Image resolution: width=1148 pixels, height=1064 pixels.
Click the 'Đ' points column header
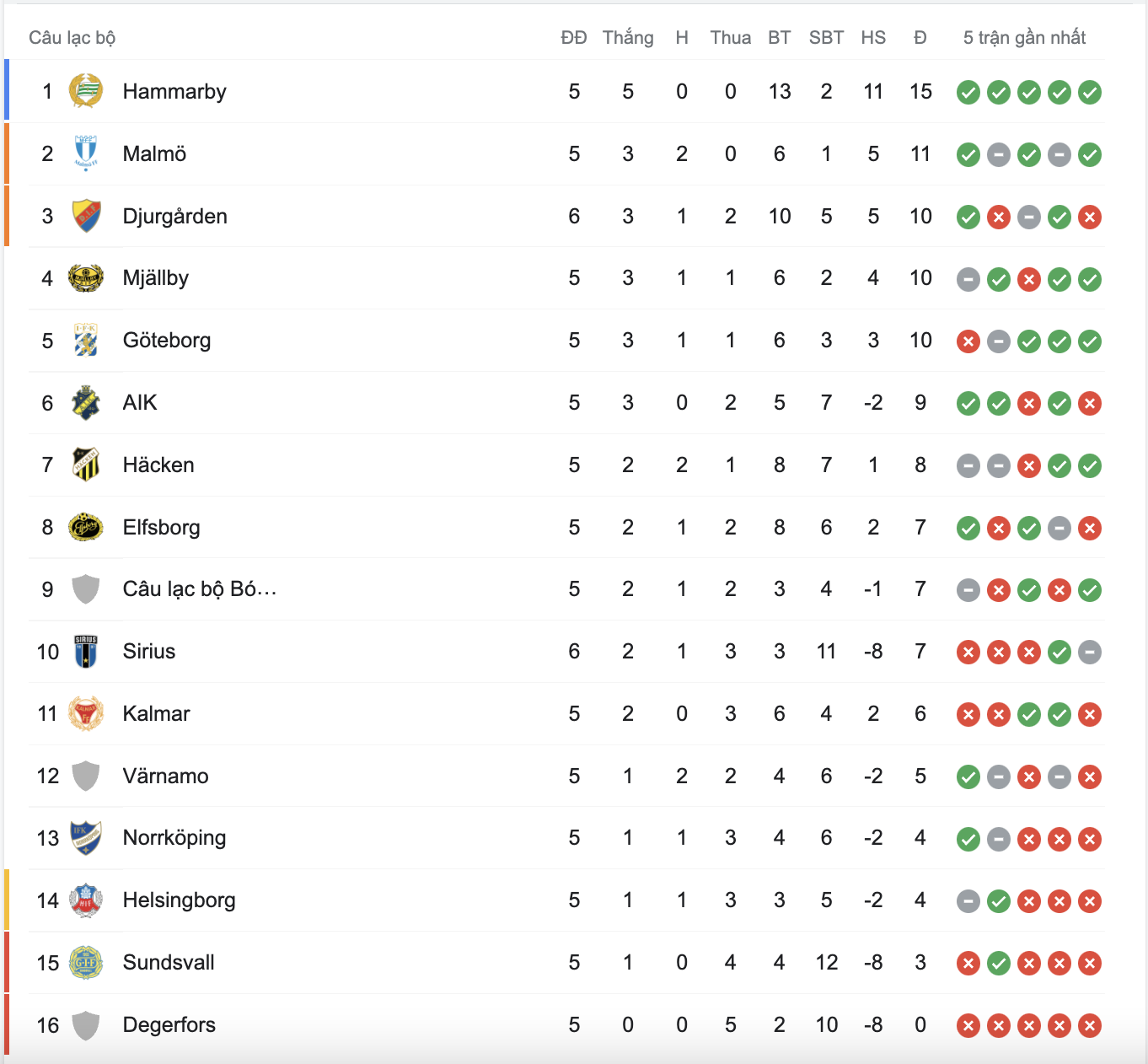click(920, 37)
